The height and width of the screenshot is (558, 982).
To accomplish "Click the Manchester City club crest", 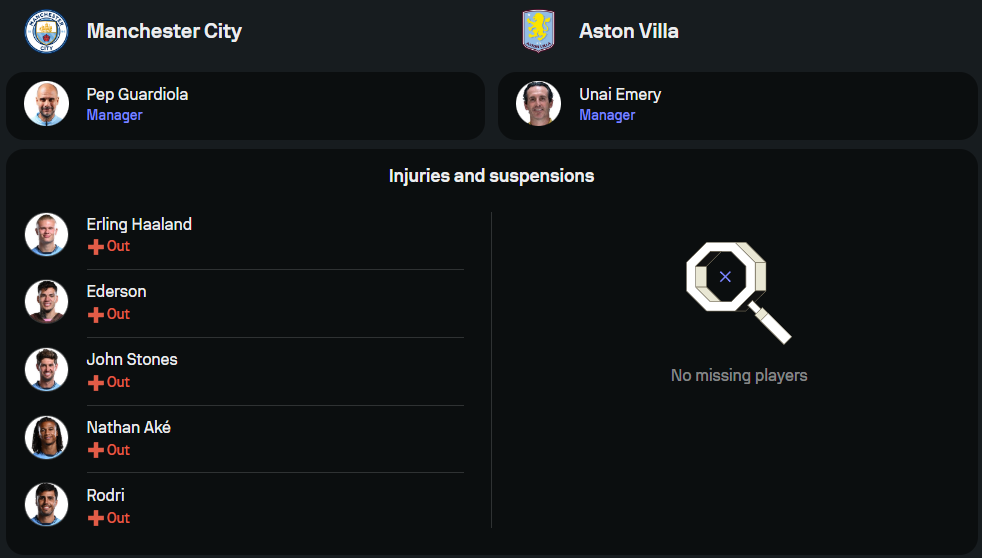I will (x=46, y=31).
